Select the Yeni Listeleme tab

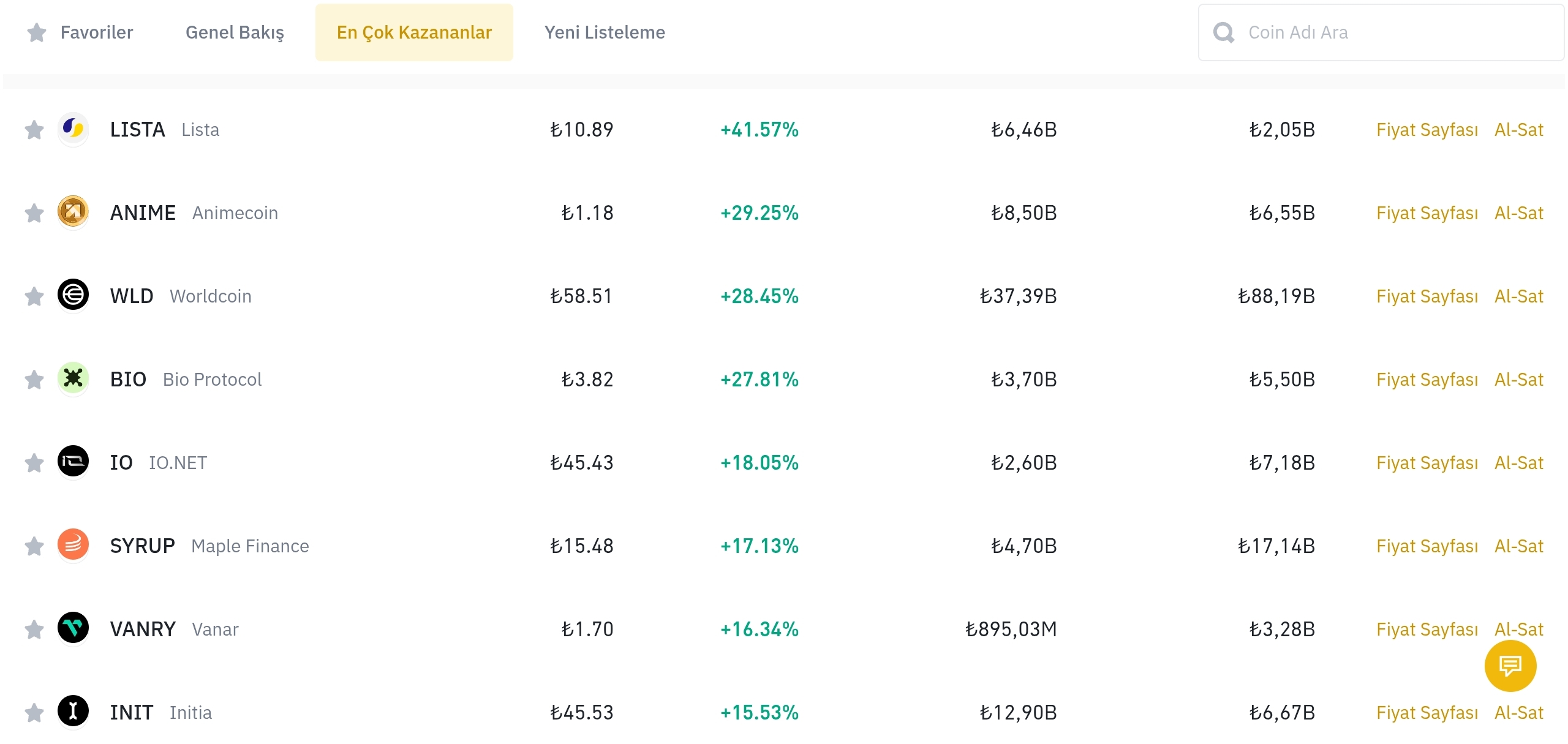(x=605, y=32)
